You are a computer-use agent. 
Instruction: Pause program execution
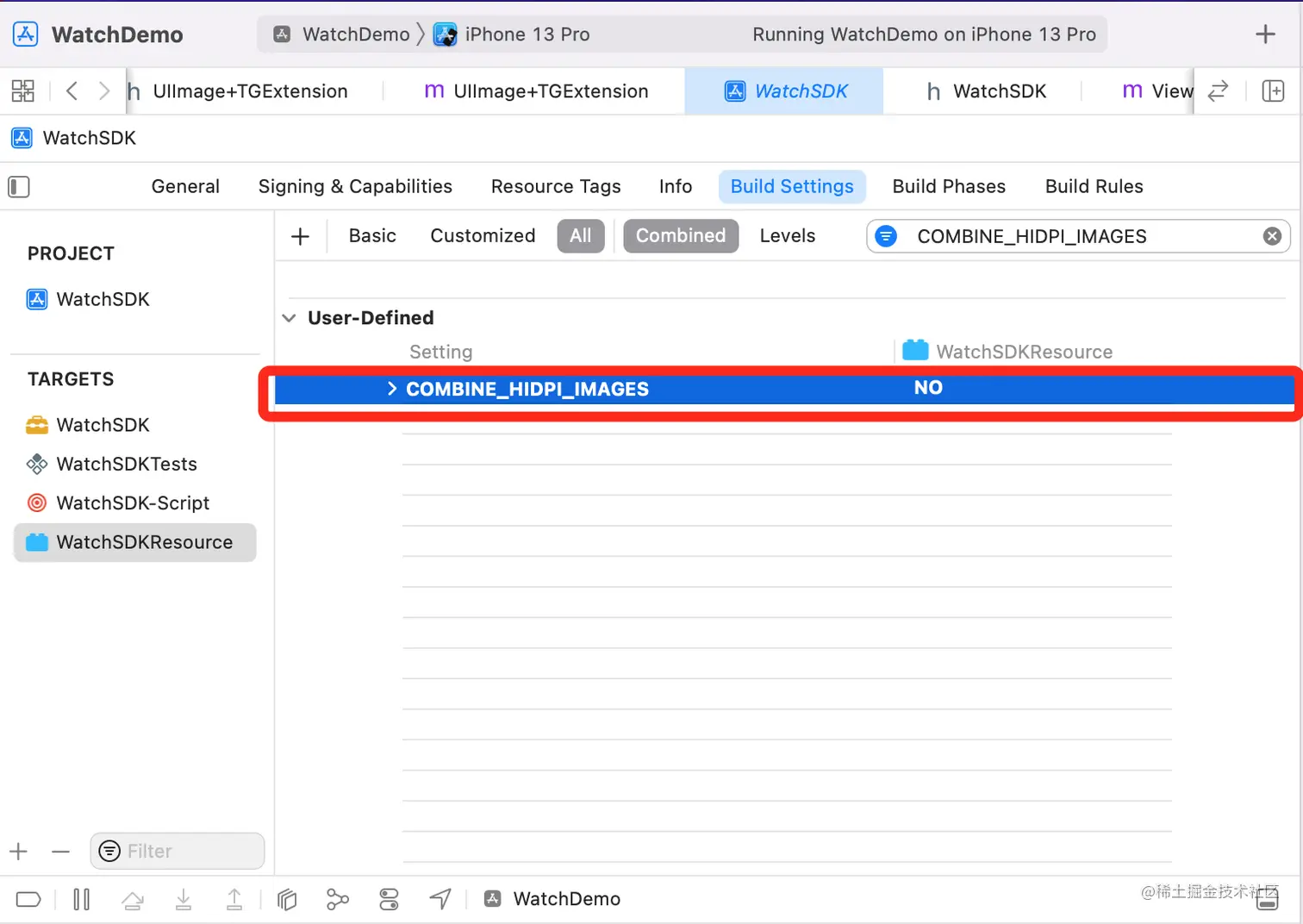81,899
